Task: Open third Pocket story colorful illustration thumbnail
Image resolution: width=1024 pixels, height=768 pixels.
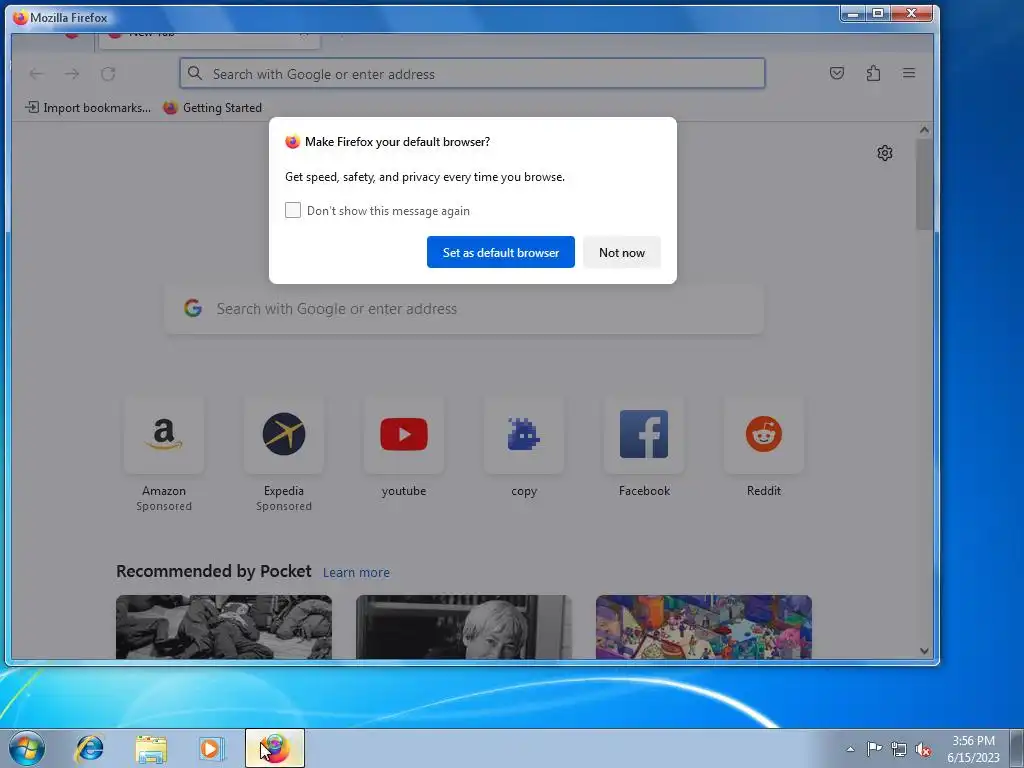Action: (703, 627)
